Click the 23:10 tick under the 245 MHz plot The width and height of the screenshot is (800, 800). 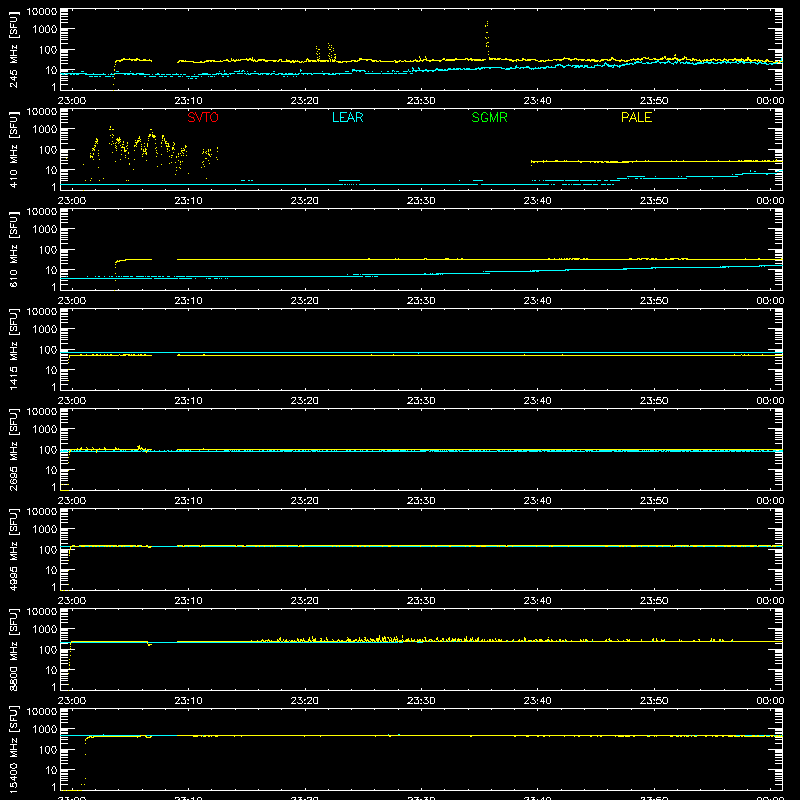(x=188, y=101)
